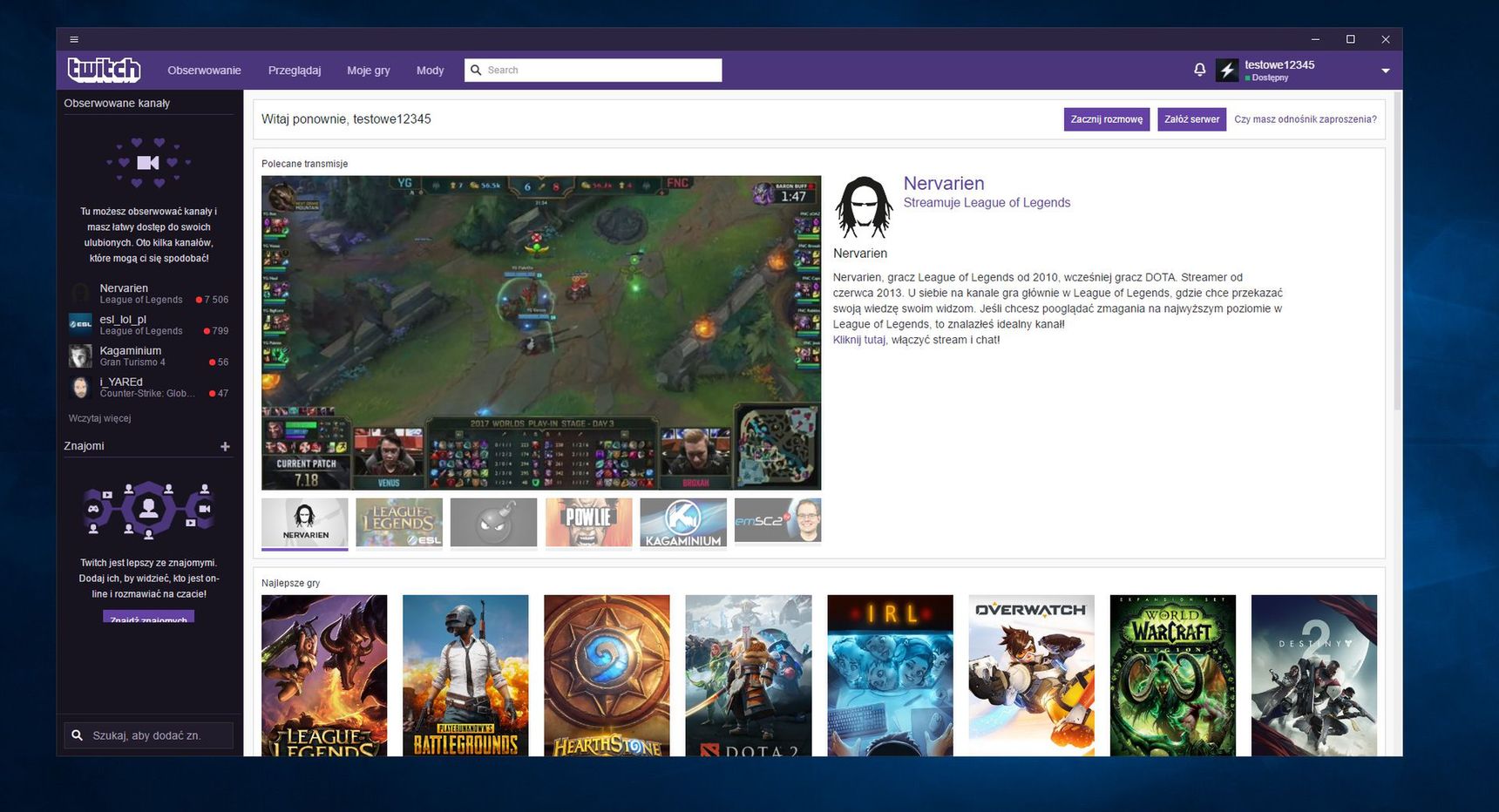Click Nervarien large avatar in featured panel
Image resolution: width=1499 pixels, height=812 pixels.
864,206
